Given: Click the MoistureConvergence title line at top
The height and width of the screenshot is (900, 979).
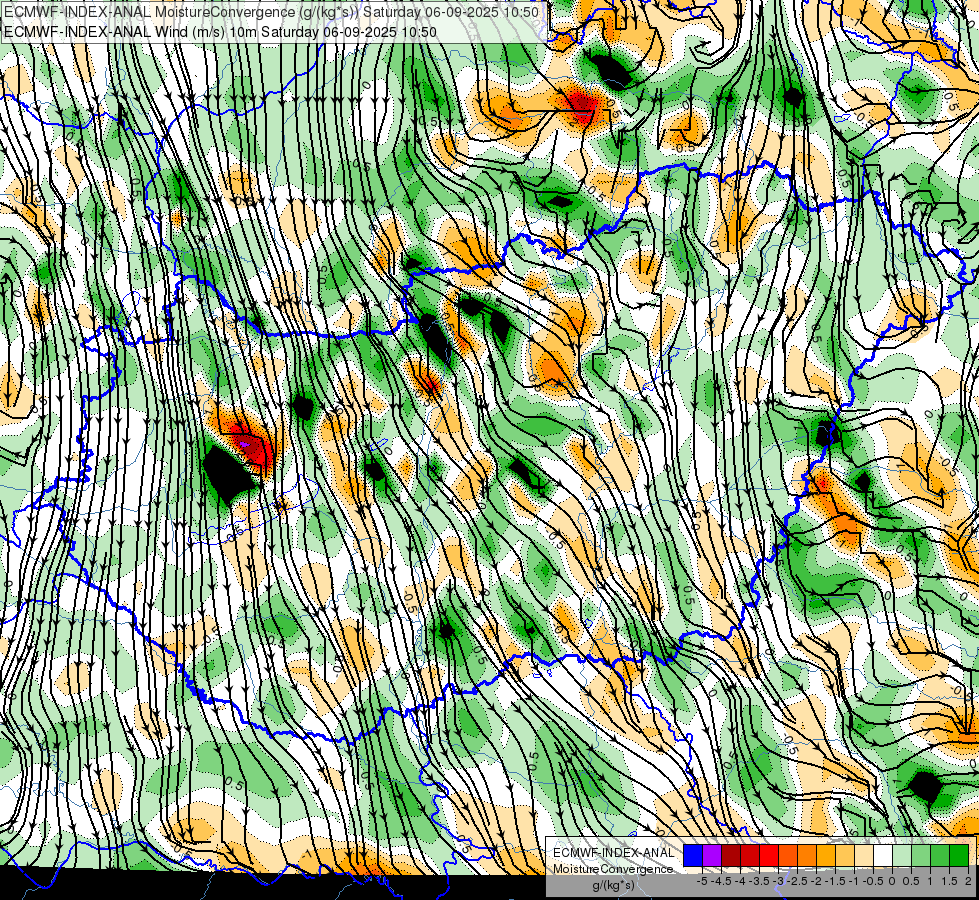Looking at the screenshot, I should pos(271,12).
